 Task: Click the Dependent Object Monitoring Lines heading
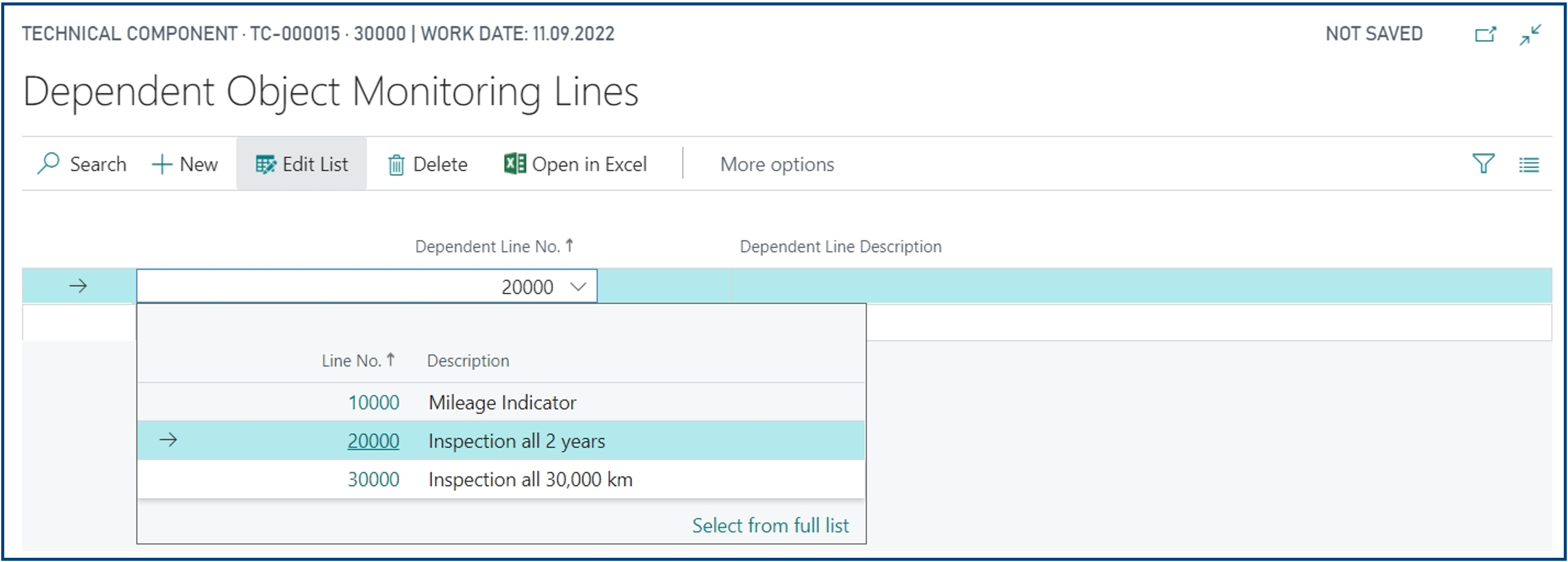(331, 92)
